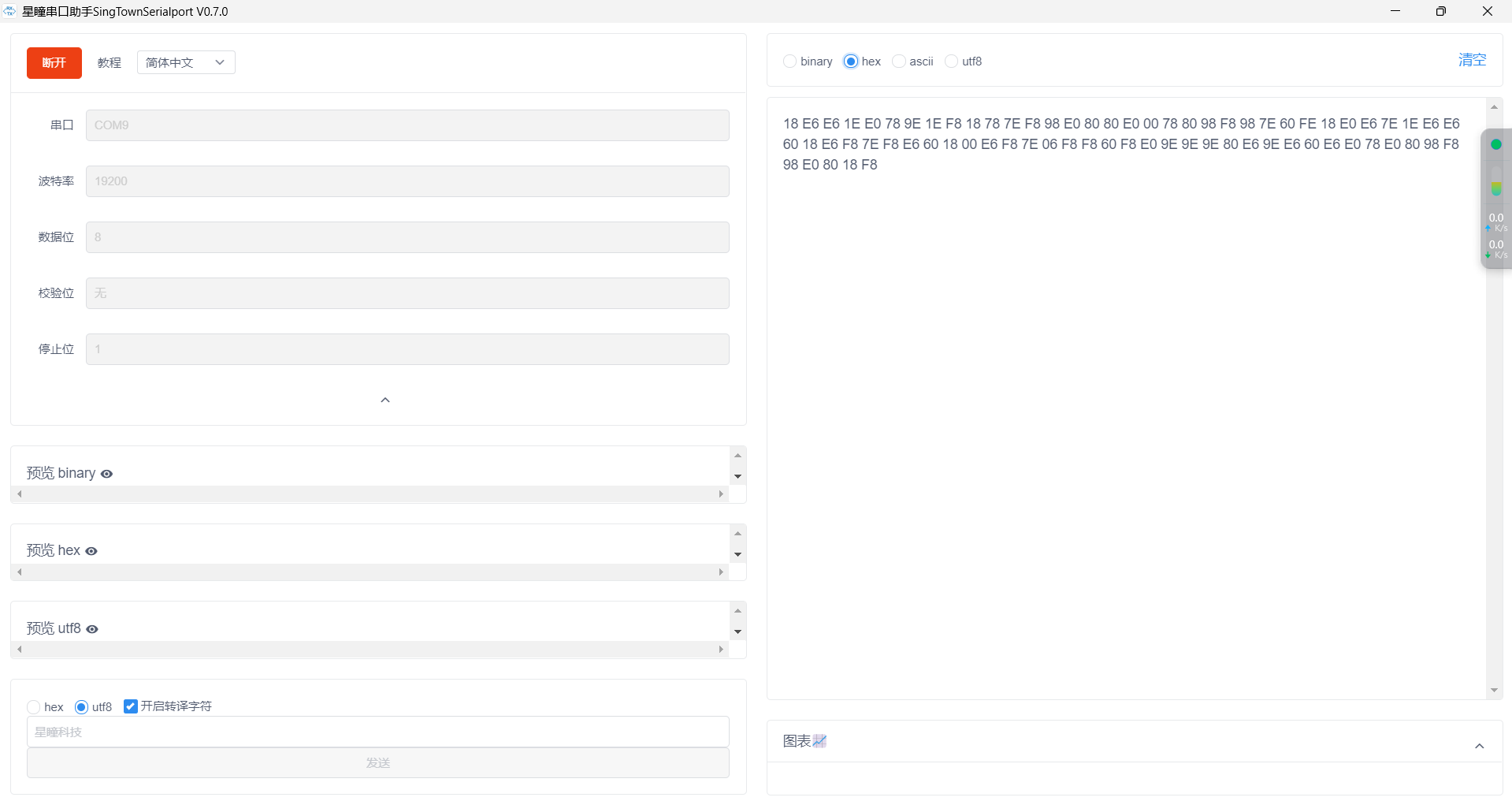The height and width of the screenshot is (801, 1512).
Task: Click the binary preview scroll-up arrow
Action: click(737, 456)
